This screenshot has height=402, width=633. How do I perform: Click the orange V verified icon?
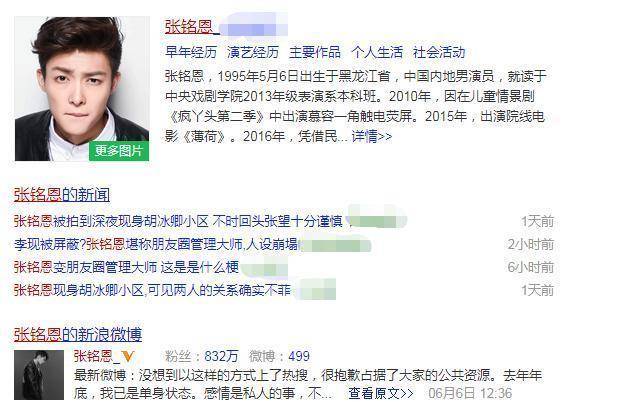(128, 356)
